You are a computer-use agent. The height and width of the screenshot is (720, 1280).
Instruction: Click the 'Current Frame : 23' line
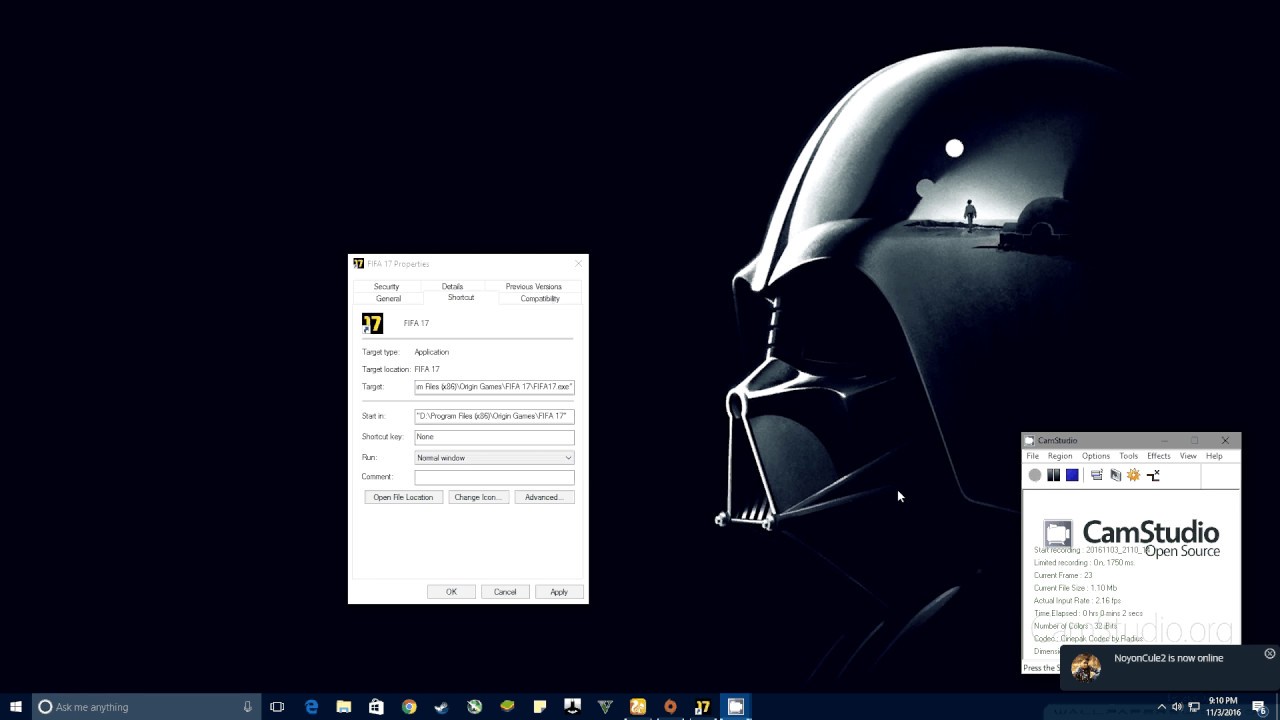[1063, 575]
